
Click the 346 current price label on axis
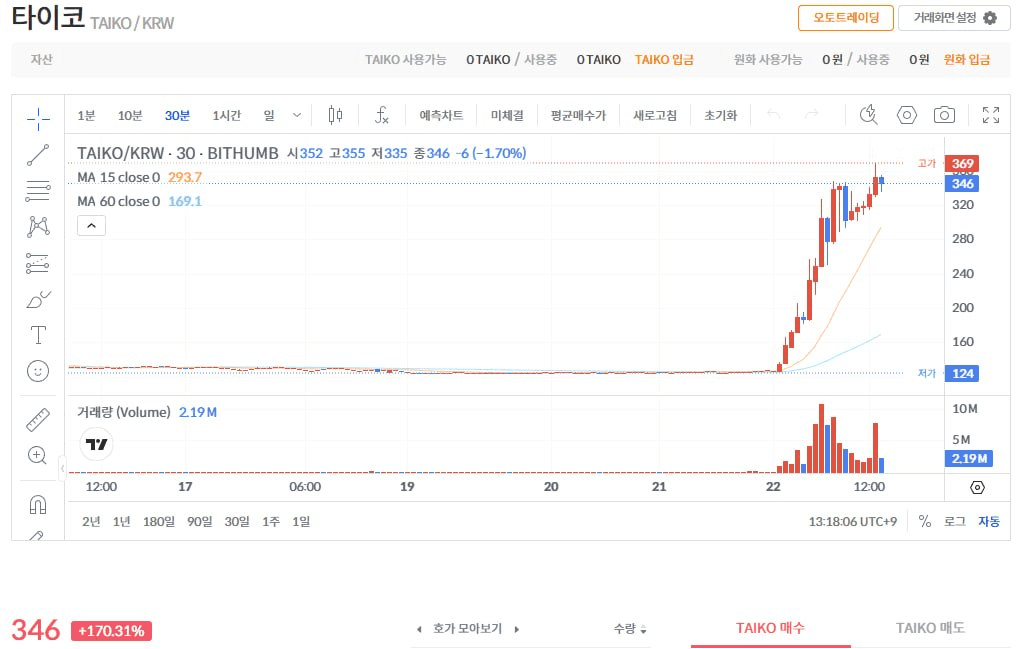tap(963, 183)
